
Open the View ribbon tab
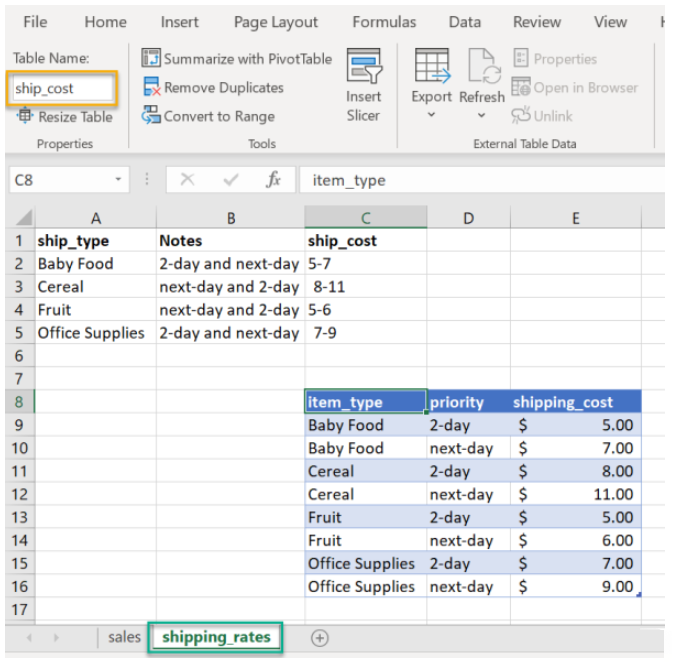coord(610,22)
